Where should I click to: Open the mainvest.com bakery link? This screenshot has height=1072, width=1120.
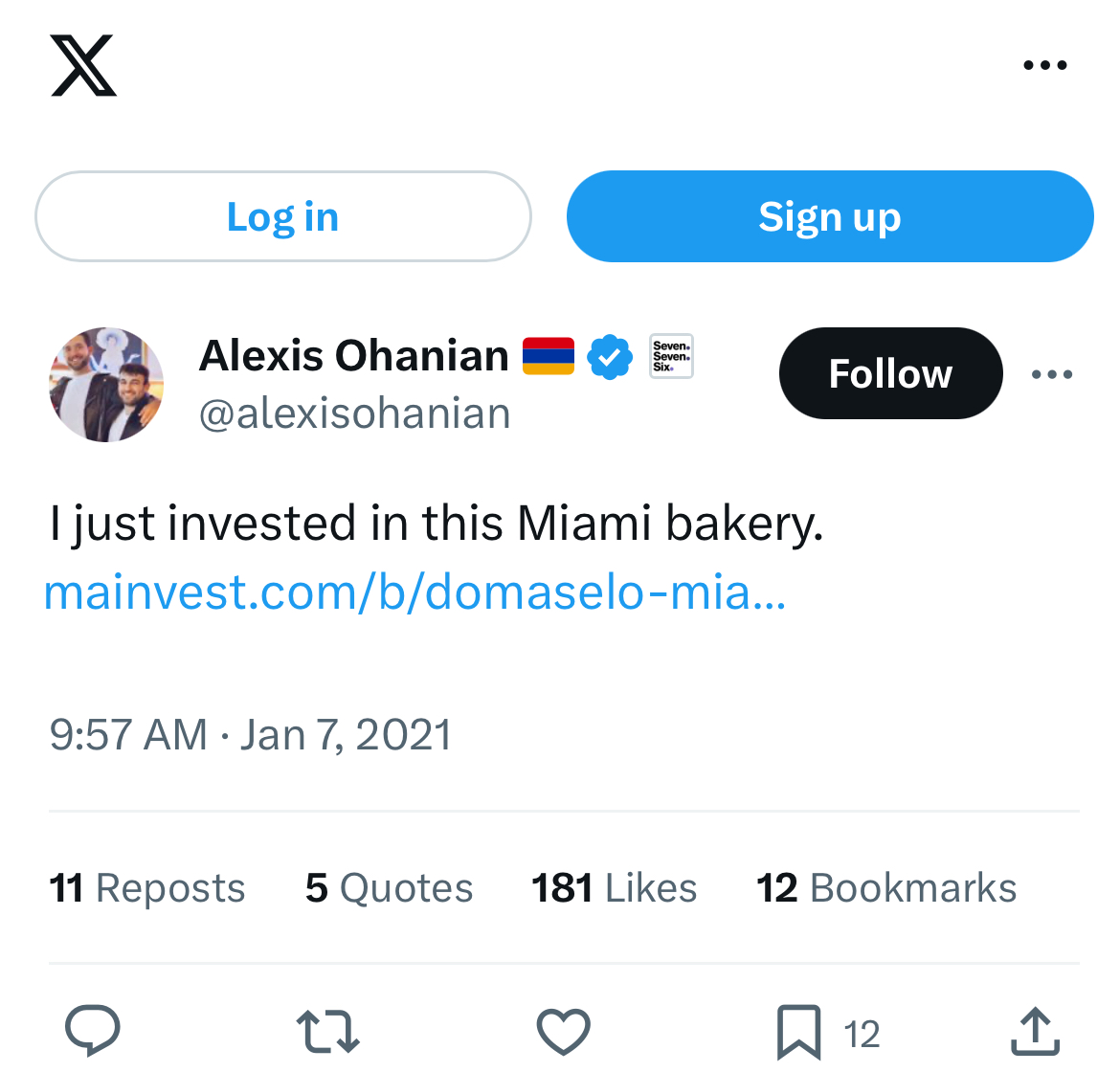[415, 592]
